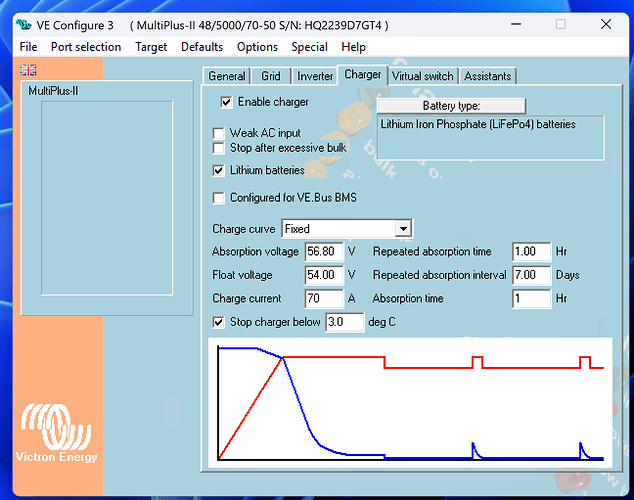The image size is (634, 500).
Task: Click the Battery type button
Action: 451,106
